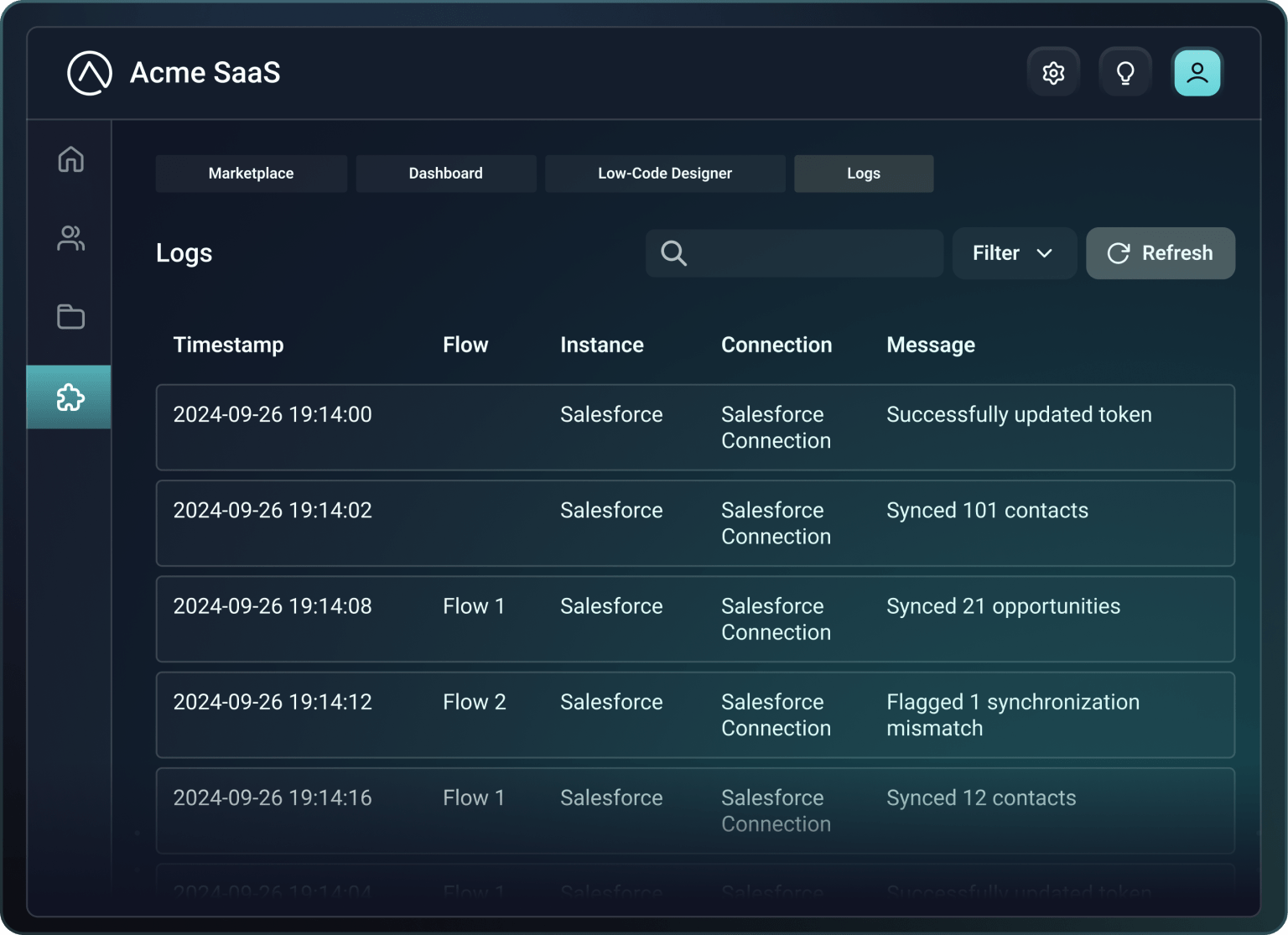Image resolution: width=1288 pixels, height=935 pixels.
Task: Open the Low-Code Designer tab
Action: click(665, 174)
